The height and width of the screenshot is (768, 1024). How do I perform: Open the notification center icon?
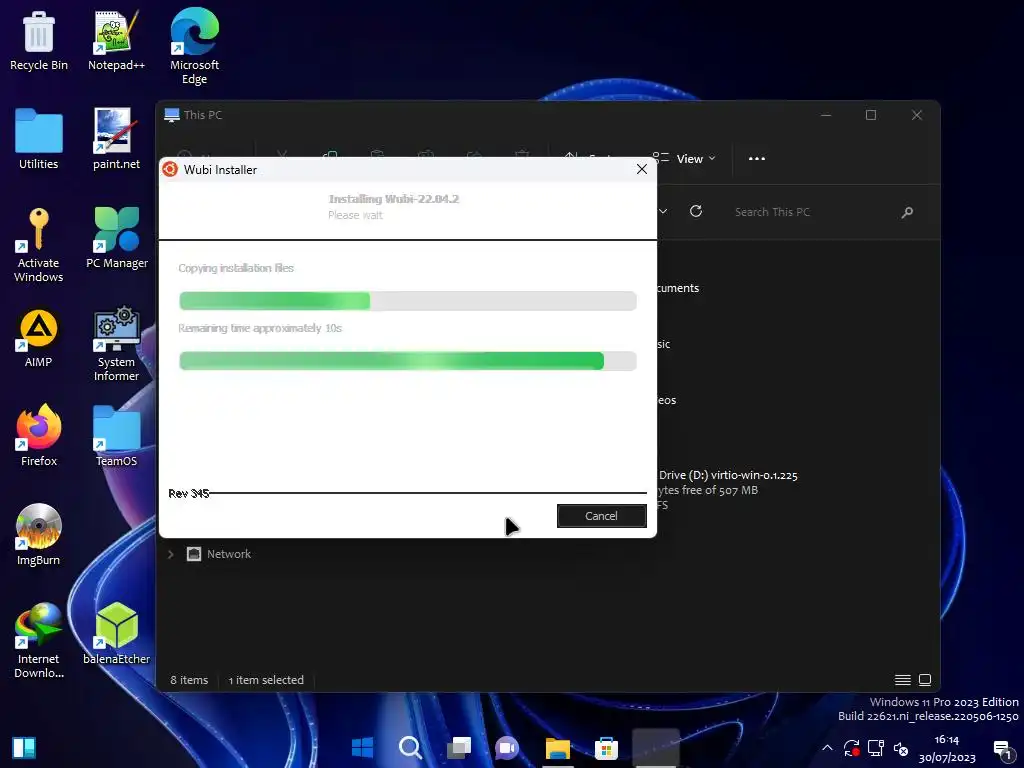(x=1002, y=749)
